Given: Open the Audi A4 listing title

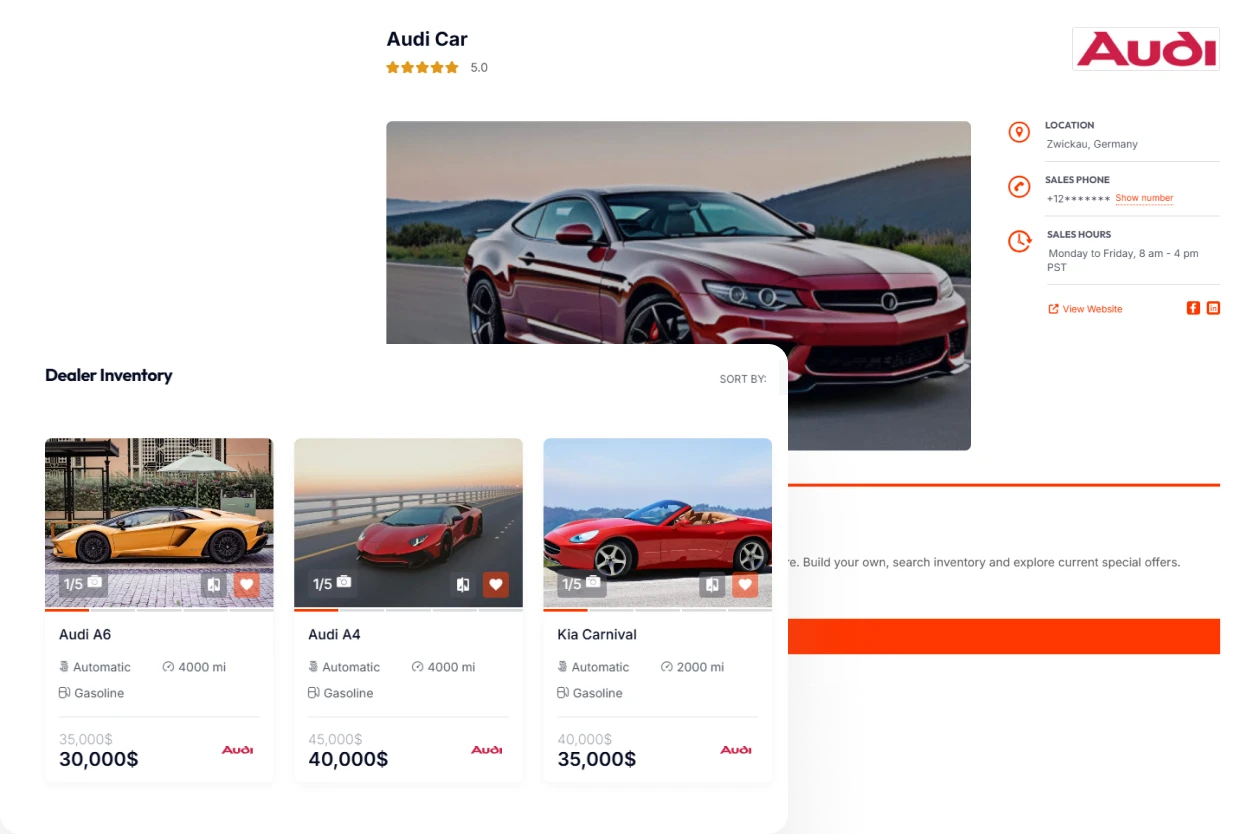Looking at the screenshot, I should point(334,634).
